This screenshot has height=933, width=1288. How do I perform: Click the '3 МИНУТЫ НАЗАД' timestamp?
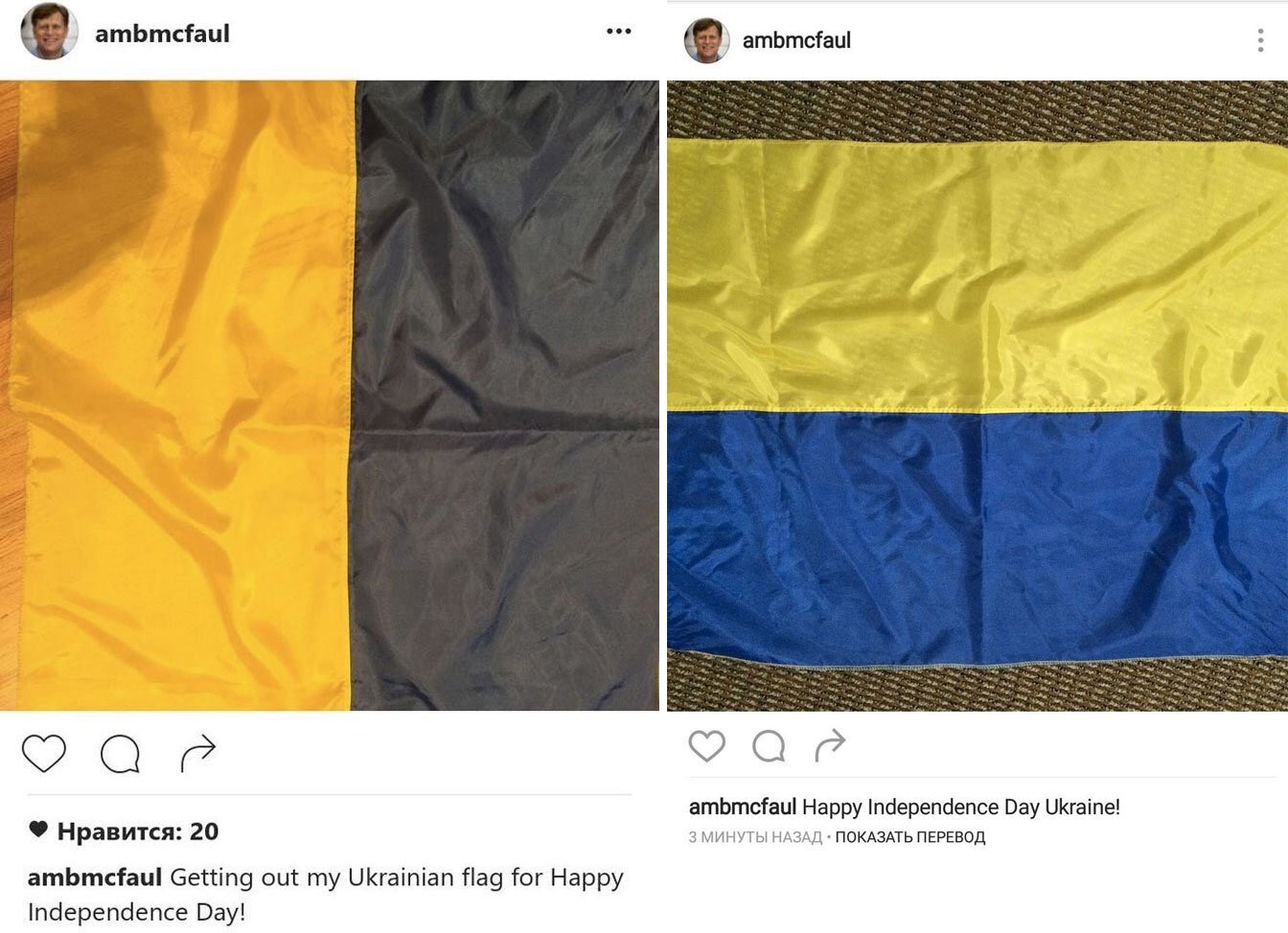click(x=755, y=837)
